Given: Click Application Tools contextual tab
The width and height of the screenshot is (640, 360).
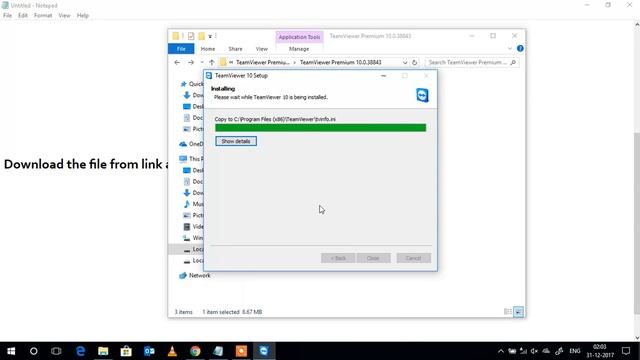Looking at the screenshot, I should click(299, 37).
